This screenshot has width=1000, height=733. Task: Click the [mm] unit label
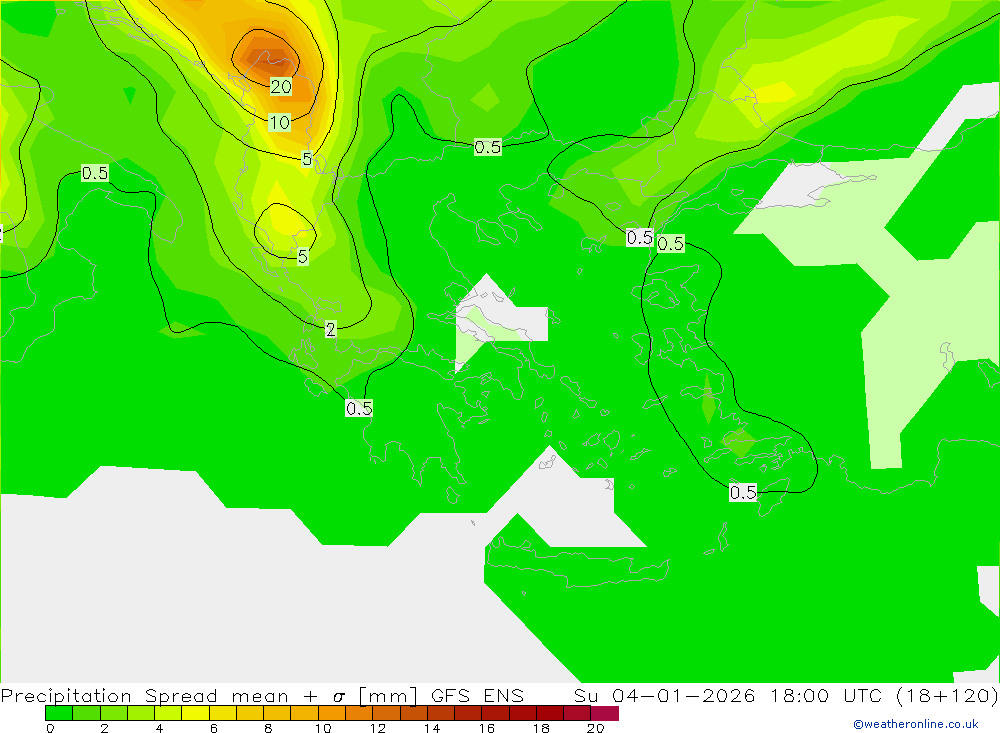coord(388,696)
